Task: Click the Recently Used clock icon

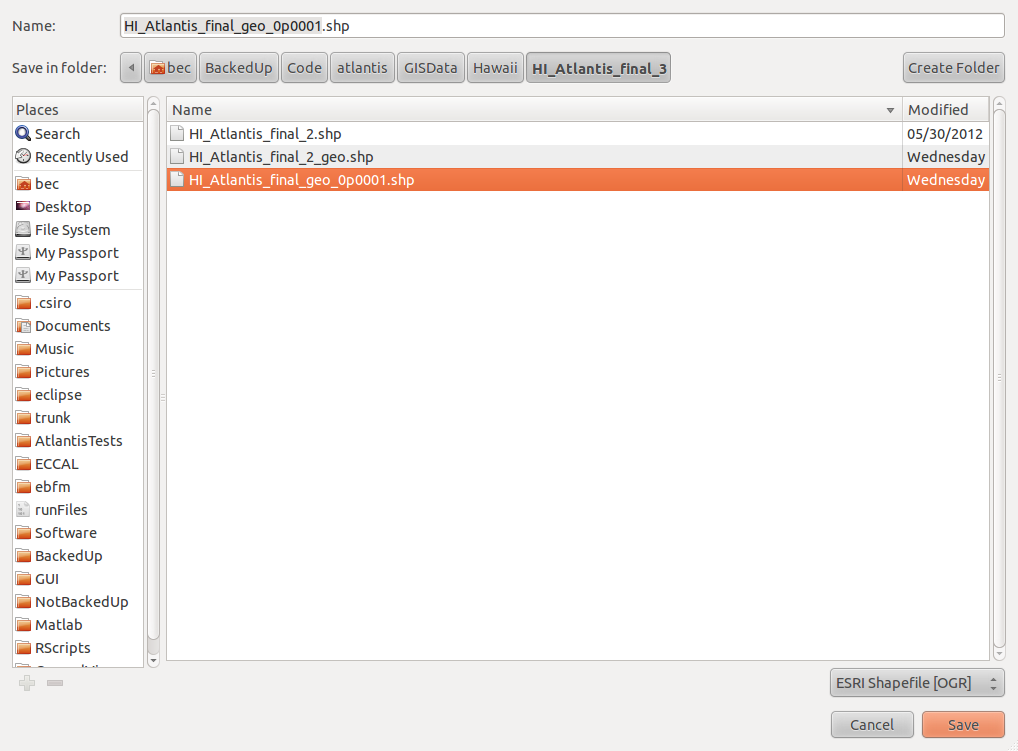Action: click(23, 156)
